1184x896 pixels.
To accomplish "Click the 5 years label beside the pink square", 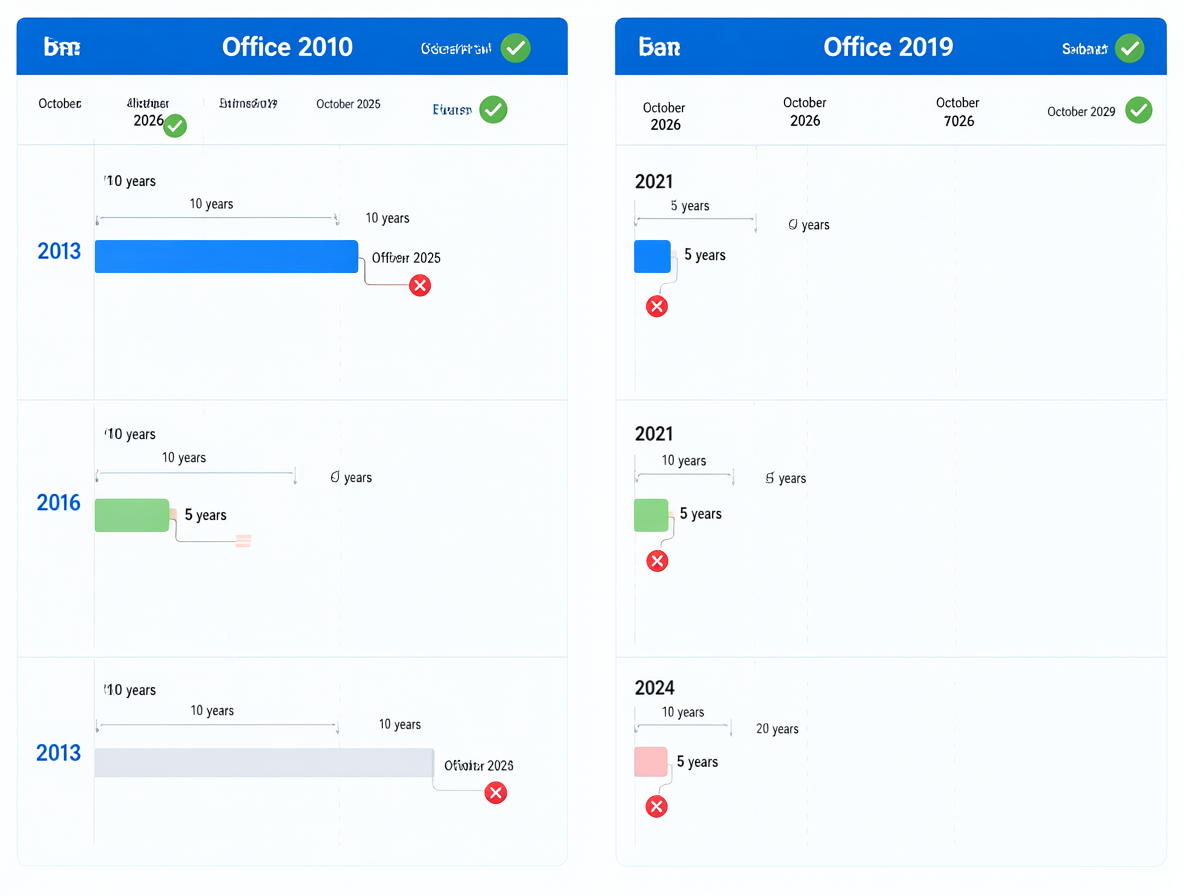I will click(697, 762).
